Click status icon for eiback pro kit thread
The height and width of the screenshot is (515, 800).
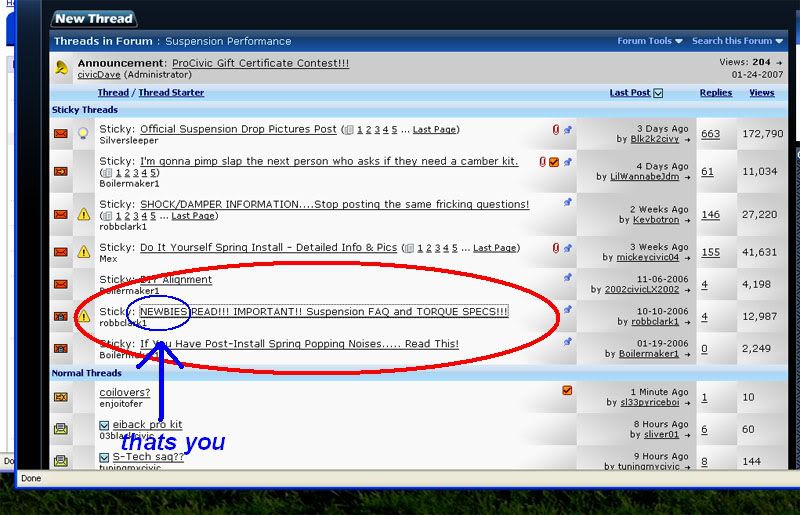[x=61, y=429]
